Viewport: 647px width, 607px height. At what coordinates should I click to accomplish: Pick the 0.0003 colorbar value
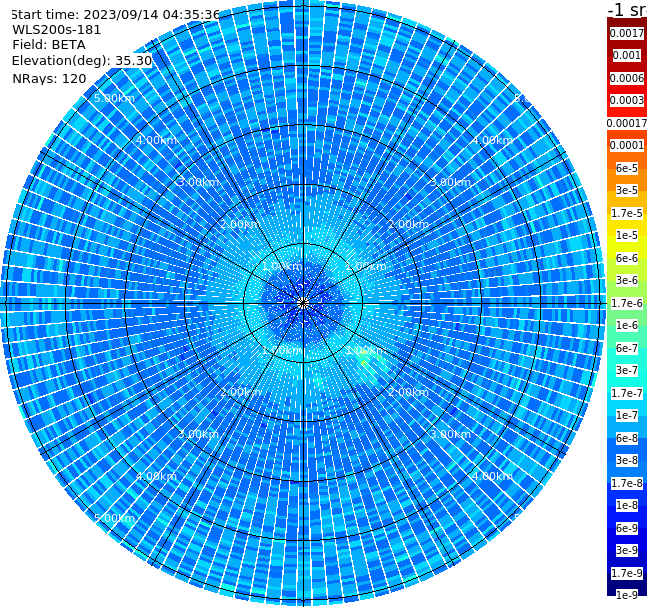pos(627,100)
